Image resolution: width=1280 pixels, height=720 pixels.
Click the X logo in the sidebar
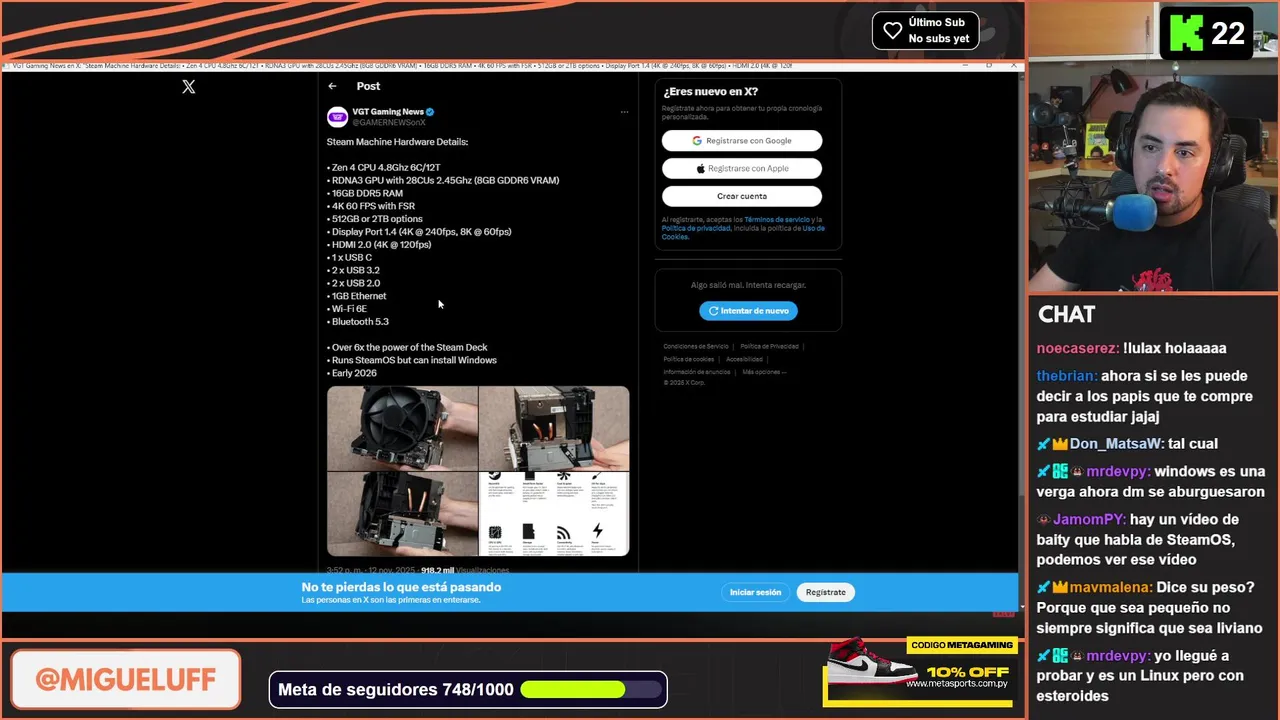[189, 87]
